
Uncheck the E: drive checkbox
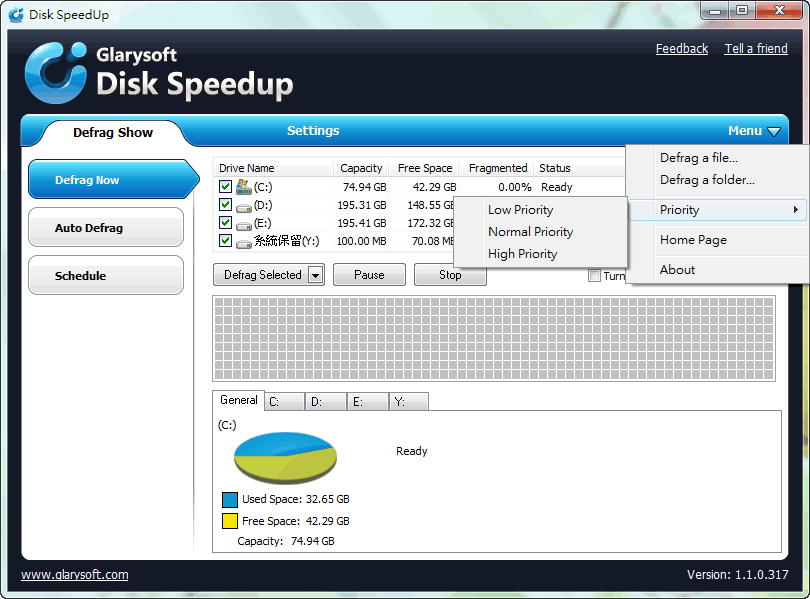pyautogui.click(x=225, y=223)
